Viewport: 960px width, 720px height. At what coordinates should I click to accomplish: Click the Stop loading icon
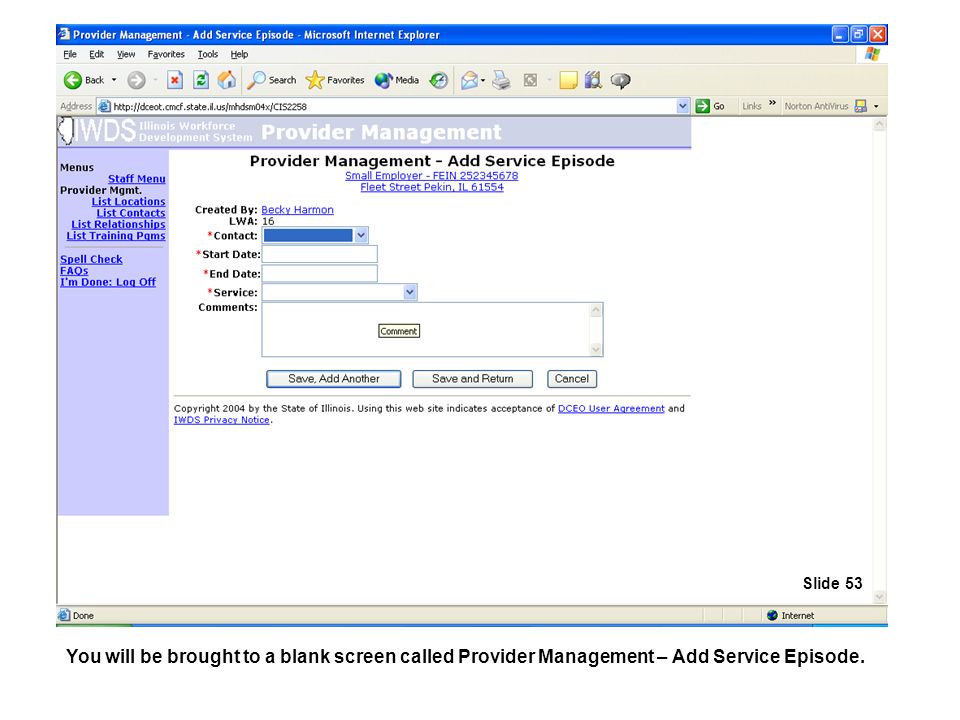[x=175, y=80]
